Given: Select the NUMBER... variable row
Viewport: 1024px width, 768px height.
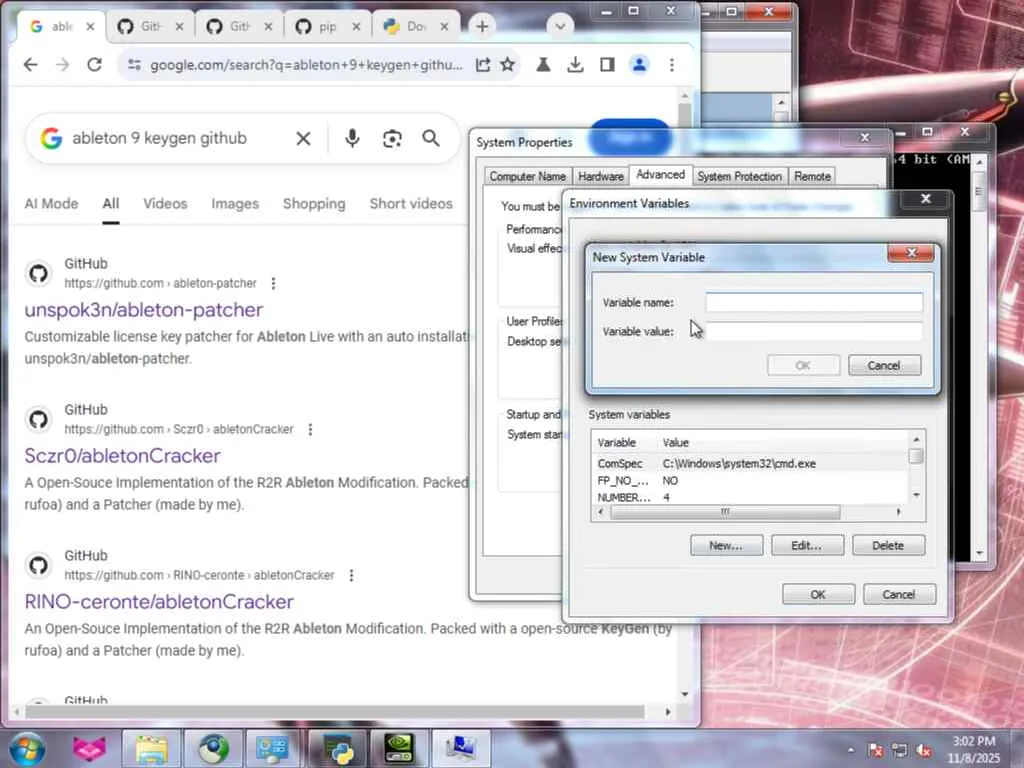Looking at the screenshot, I should click(x=750, y=497).
